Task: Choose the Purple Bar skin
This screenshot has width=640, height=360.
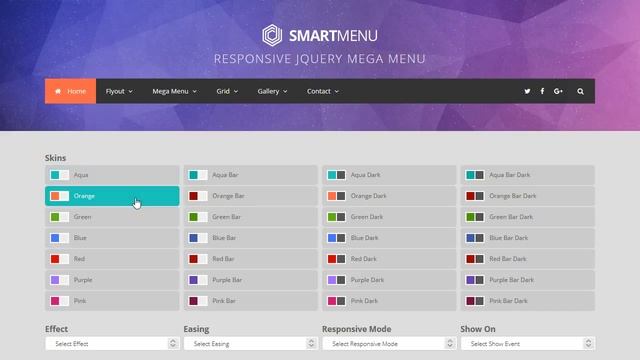Action: pos(251,280)
